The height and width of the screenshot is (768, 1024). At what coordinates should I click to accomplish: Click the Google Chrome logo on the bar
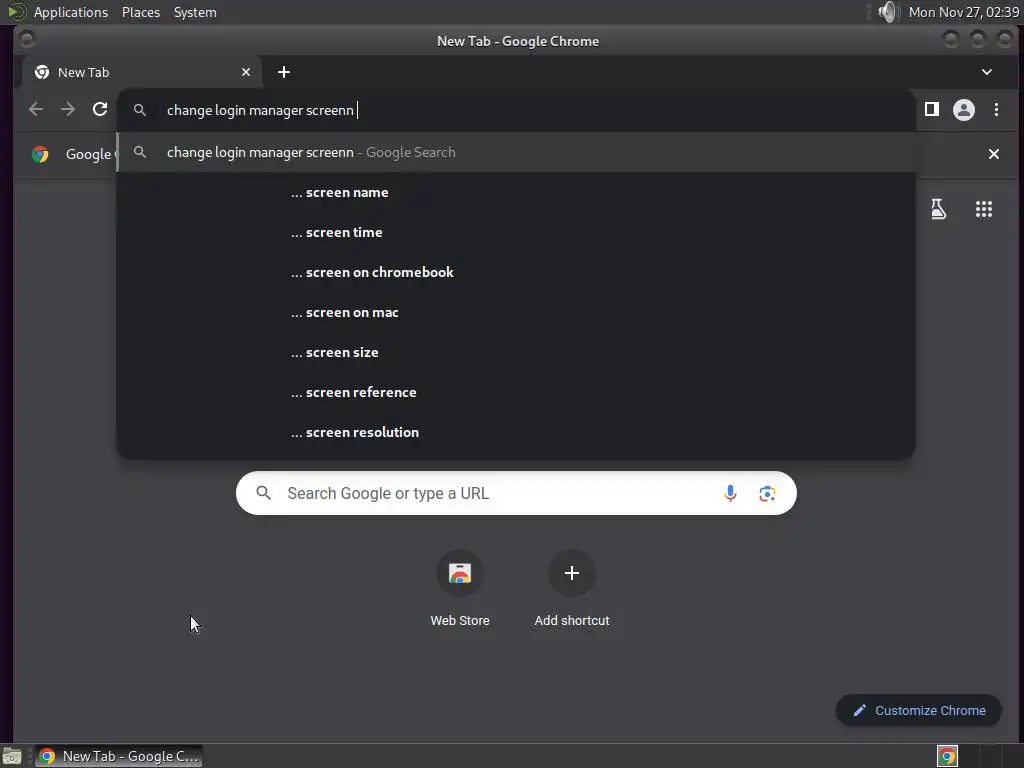40,154
